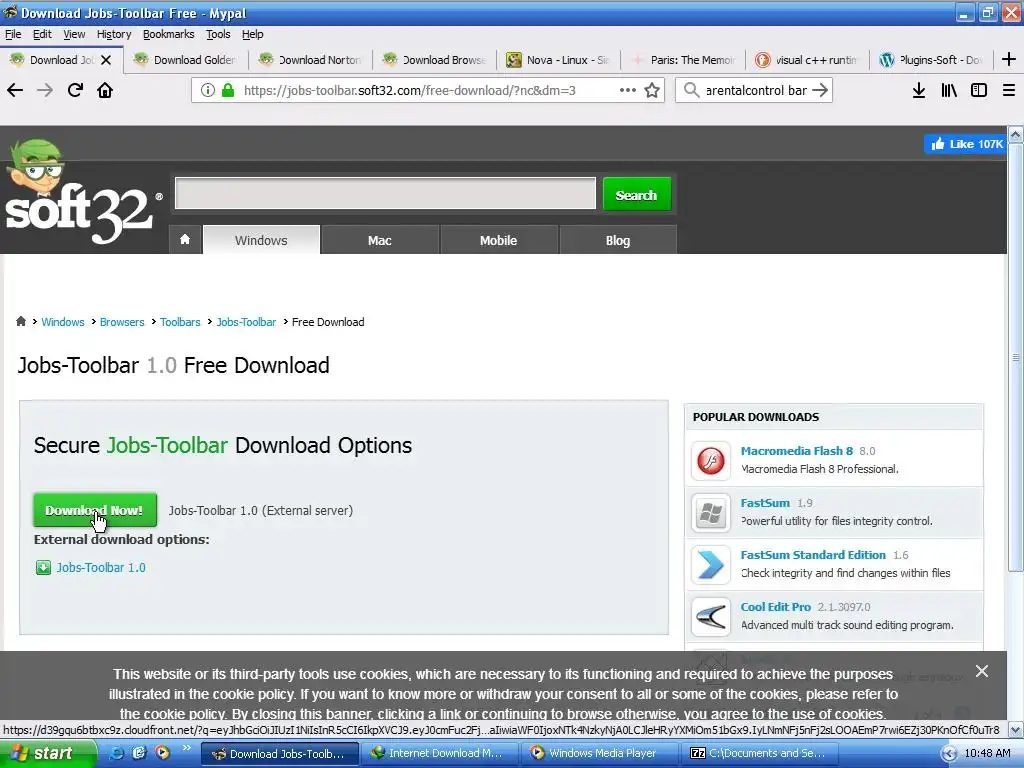The image size is (1024, 768).
Task: Open the Edit menu
Action: (x=42, y=34)
